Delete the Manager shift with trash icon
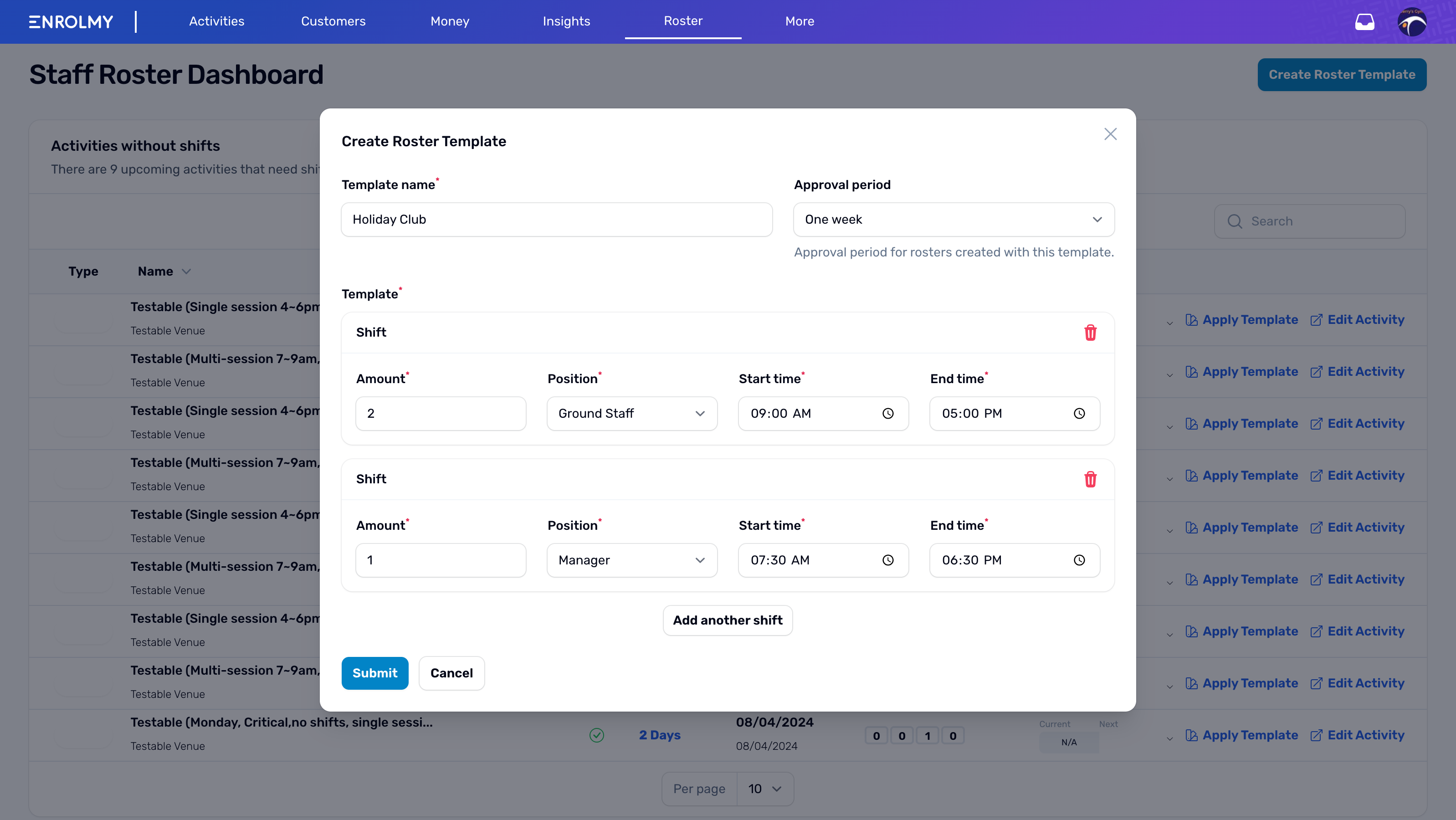 pyautogui.click(x=1090, y=479)
